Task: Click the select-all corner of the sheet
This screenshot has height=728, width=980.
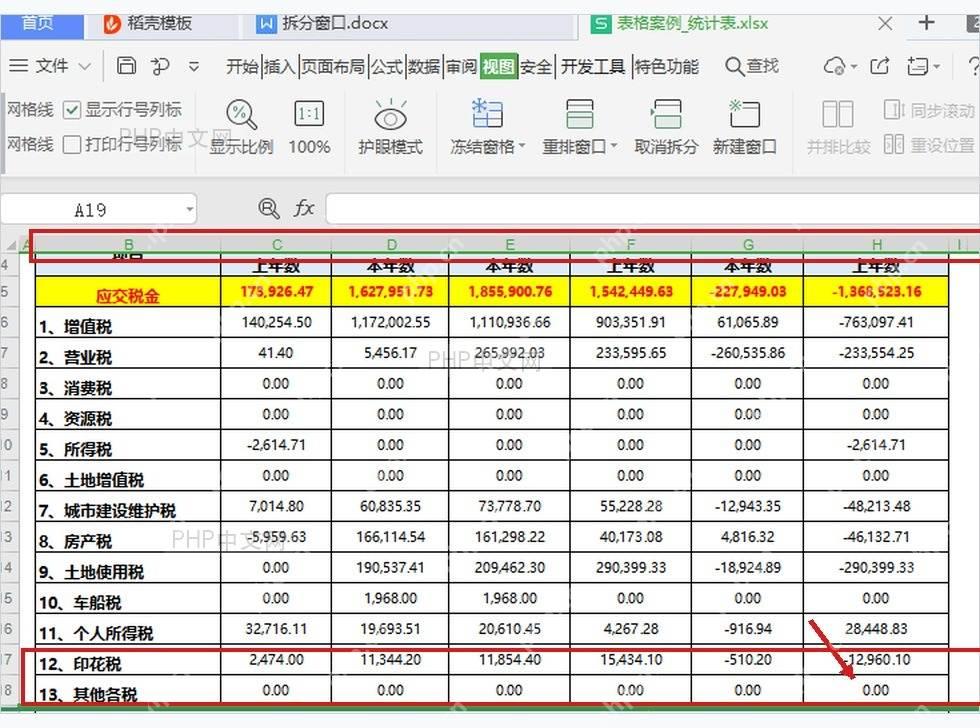Action: point(11,245)
